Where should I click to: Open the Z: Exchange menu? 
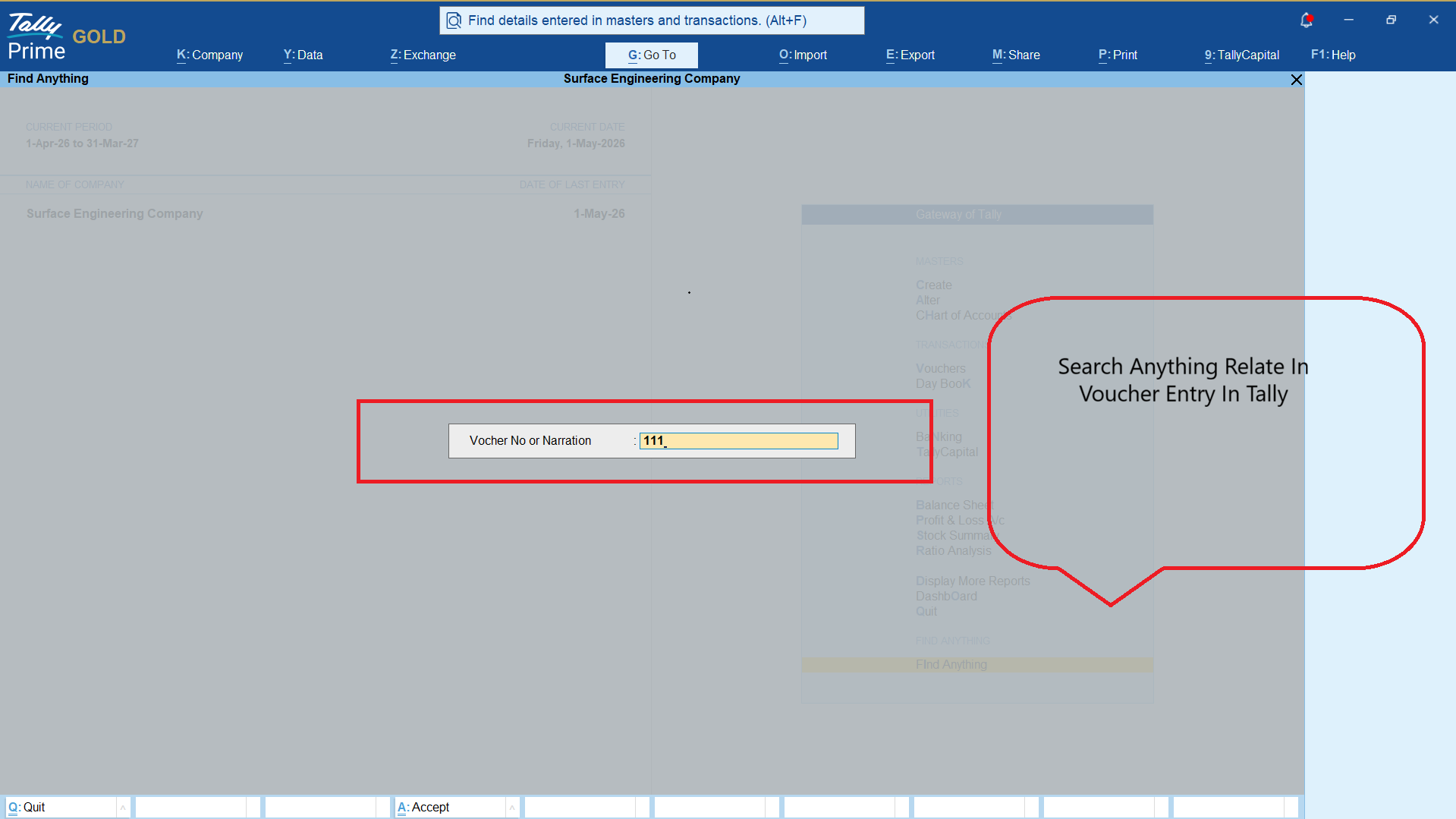pos(423,55)
